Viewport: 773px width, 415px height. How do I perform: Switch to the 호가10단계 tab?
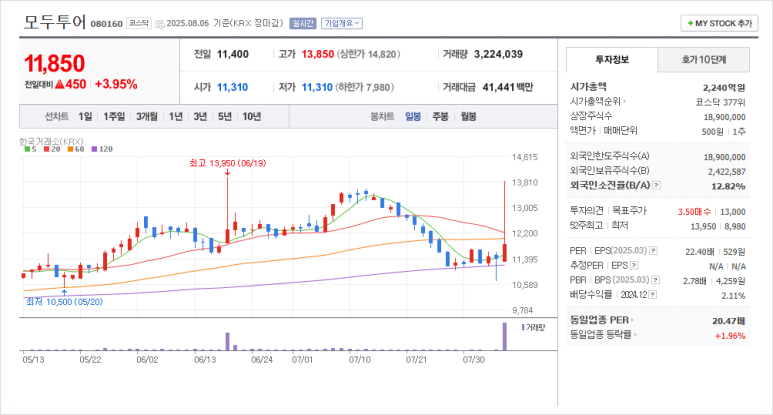tap(703, 60)
